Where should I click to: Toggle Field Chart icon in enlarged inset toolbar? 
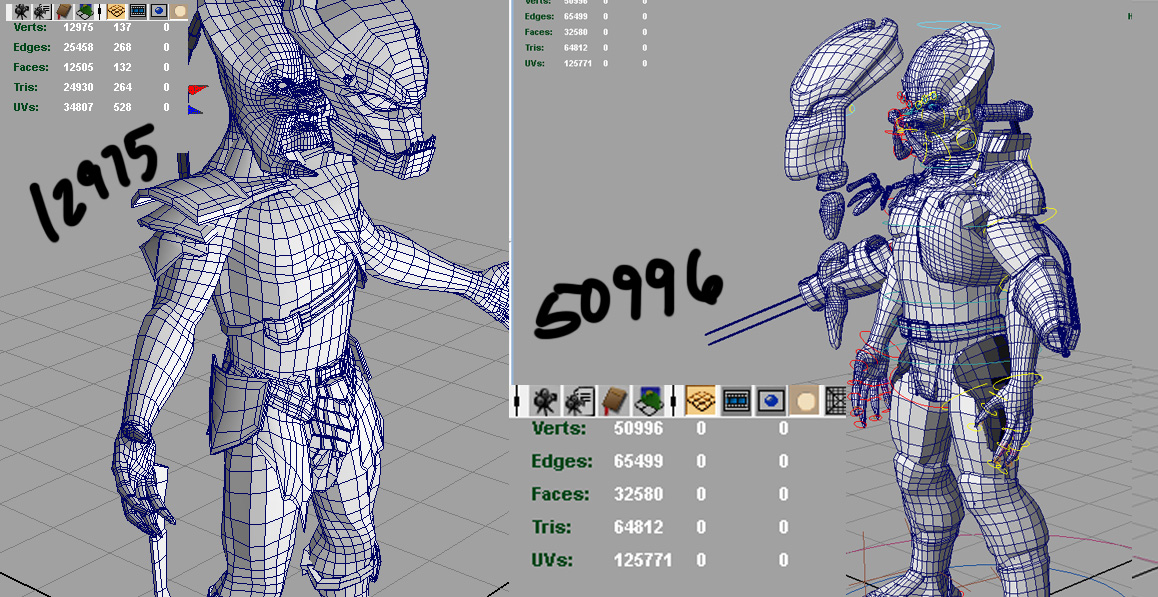[x=835, y=401]
